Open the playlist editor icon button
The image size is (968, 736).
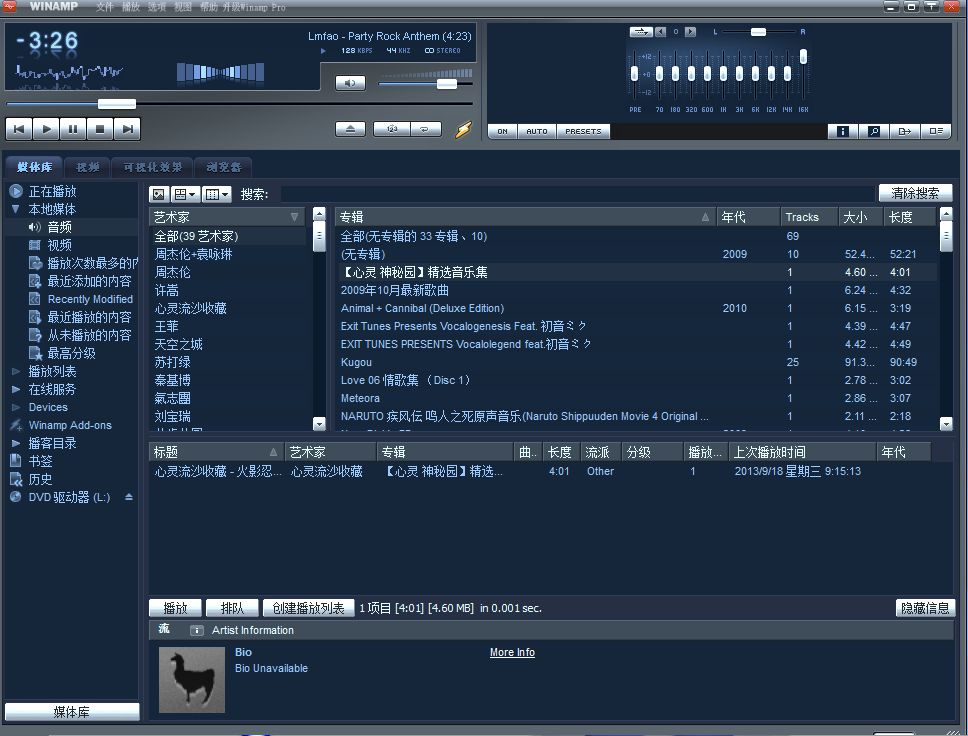click(936, 131)
